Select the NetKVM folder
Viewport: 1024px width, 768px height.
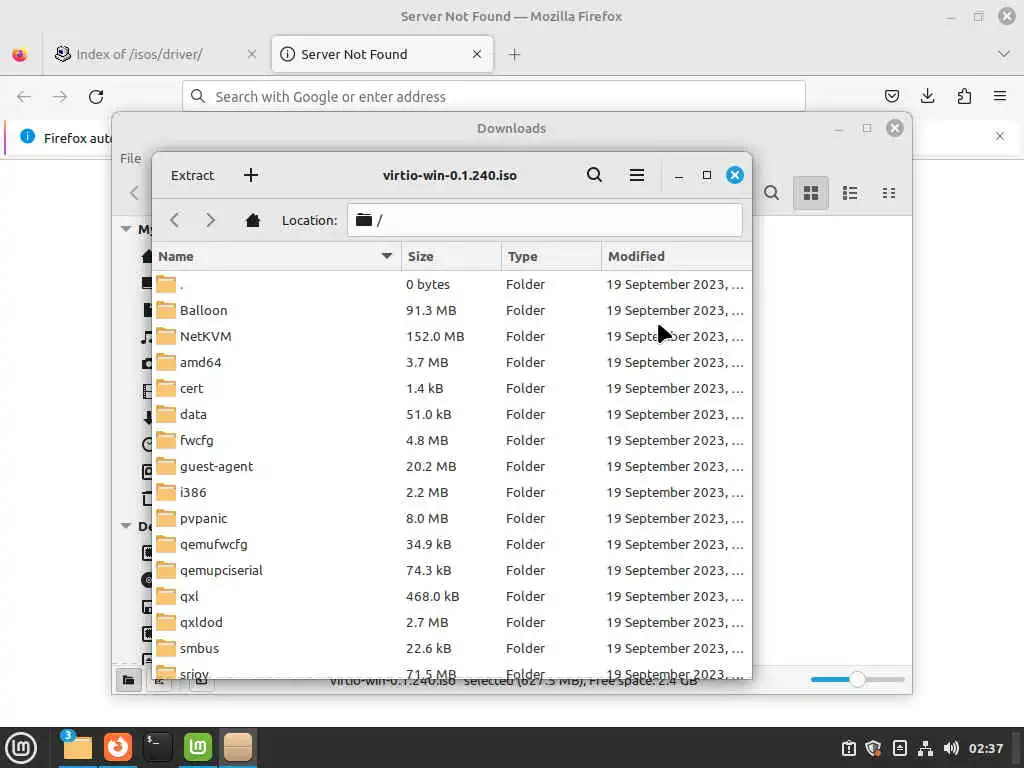(452, 336)
